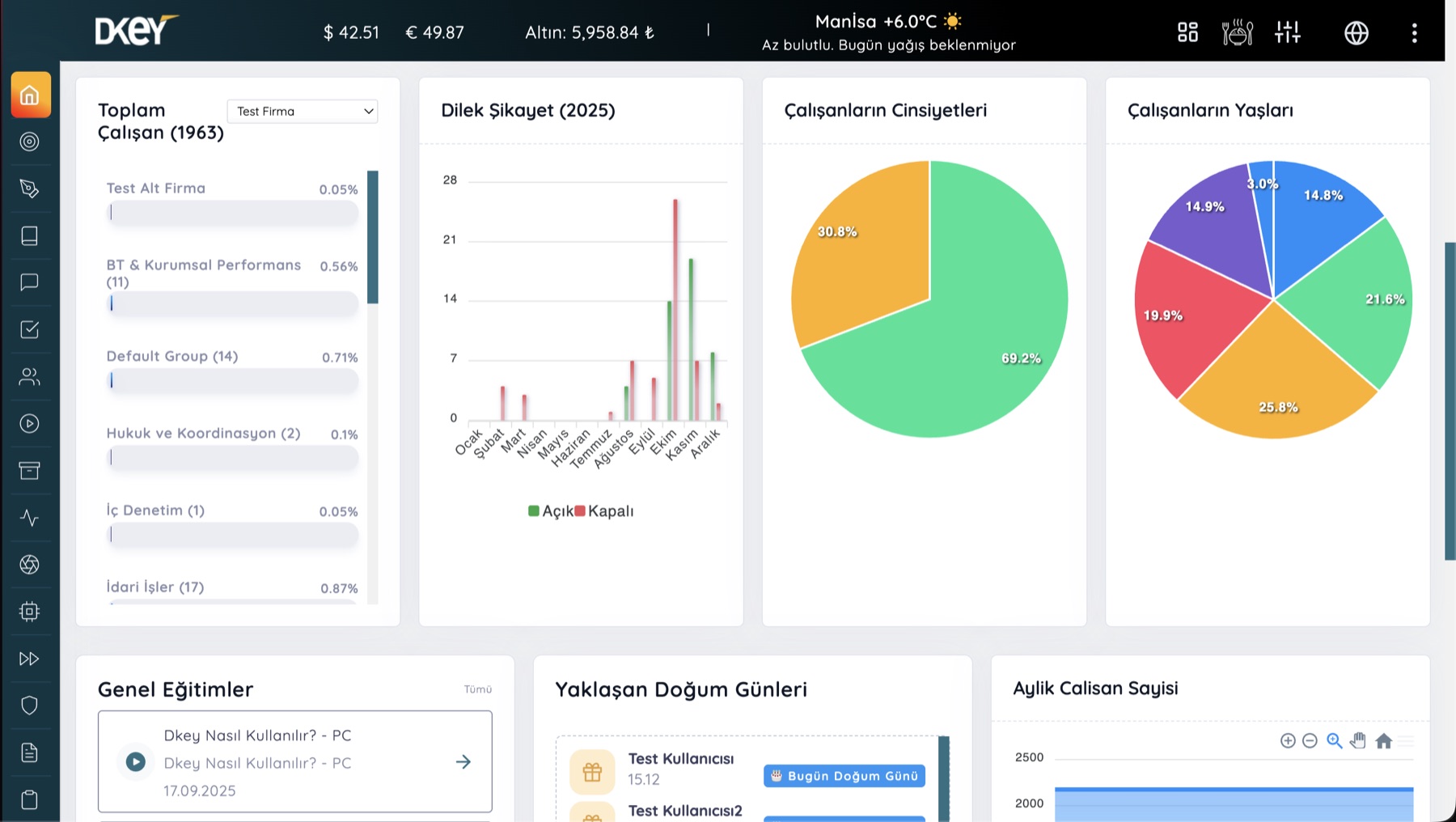Click the target icon in the sidebar
Screen dimensions: 1456x822
click(x=30, y=142)
